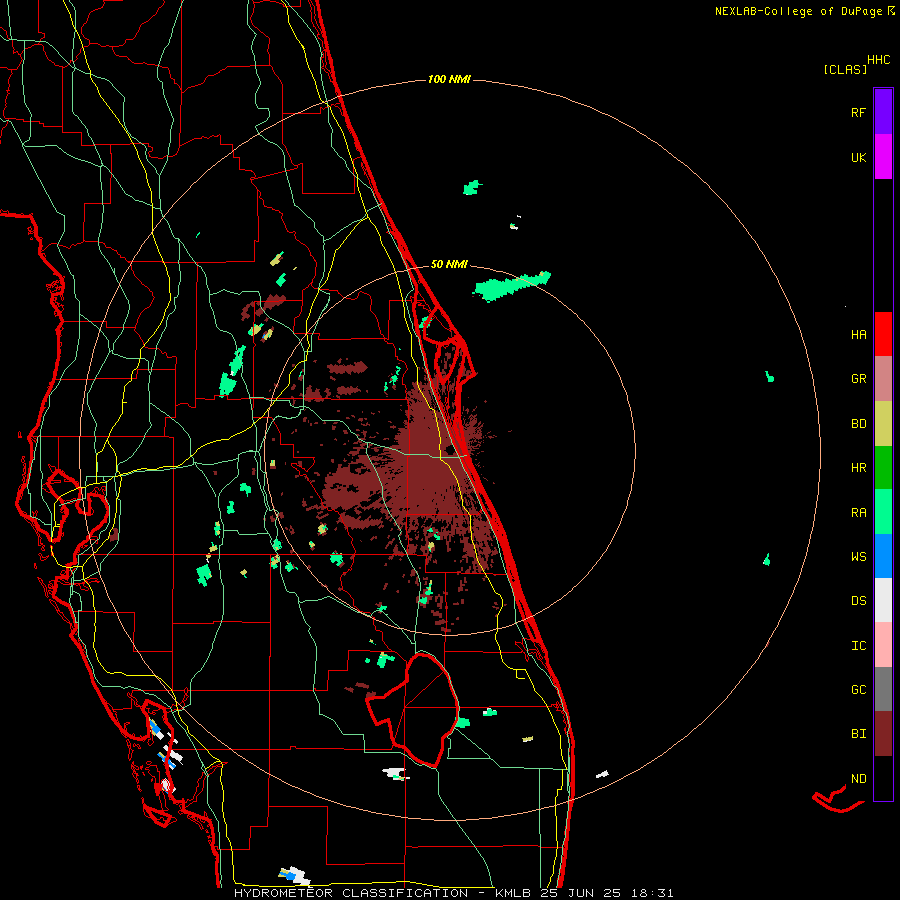Select the GR color swatch in legend
The height and width of the screenshot is (900, 900).
(883, 379)
